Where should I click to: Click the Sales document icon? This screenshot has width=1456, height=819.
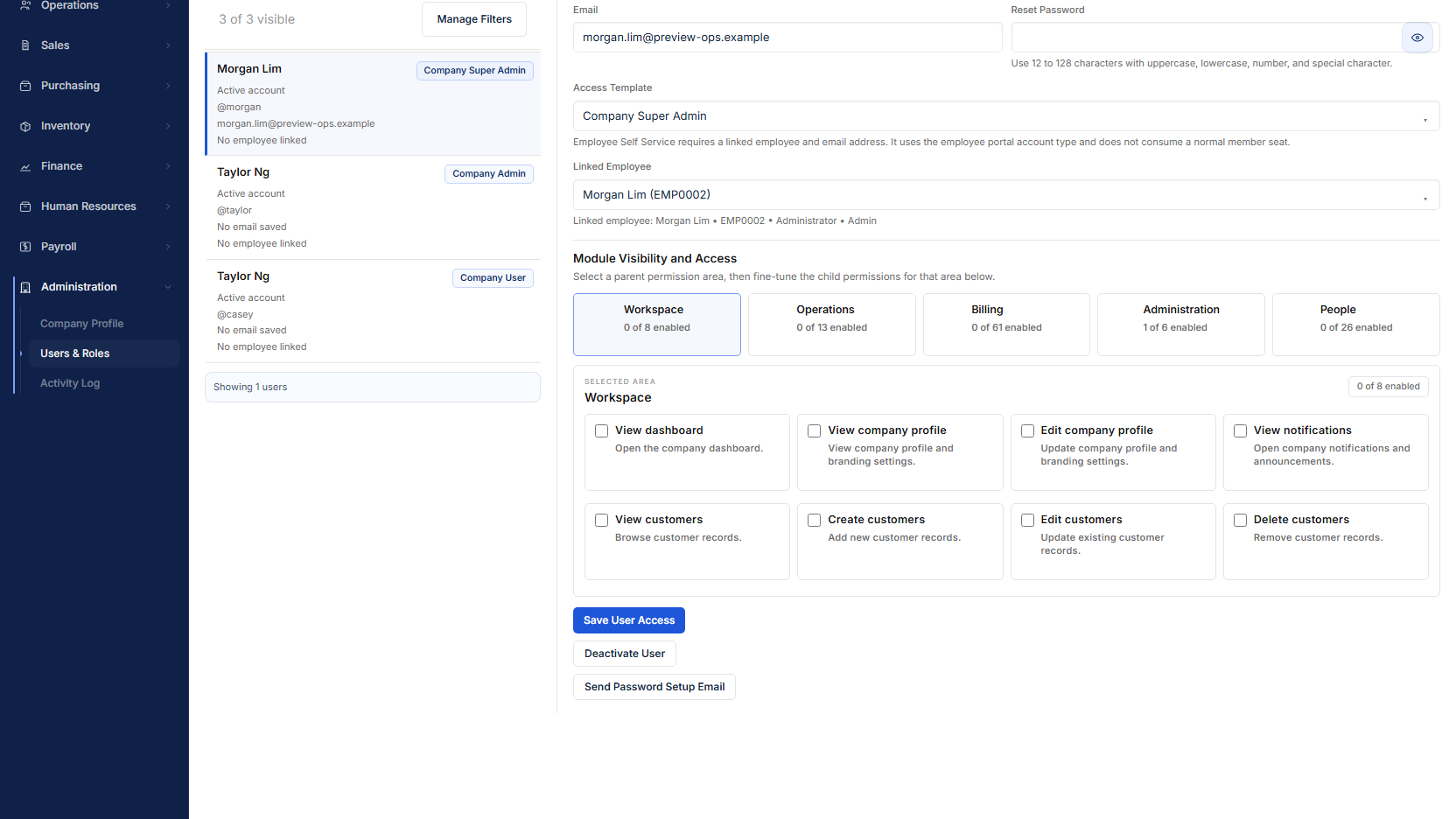pyautogui.click(x=25, y=45)
